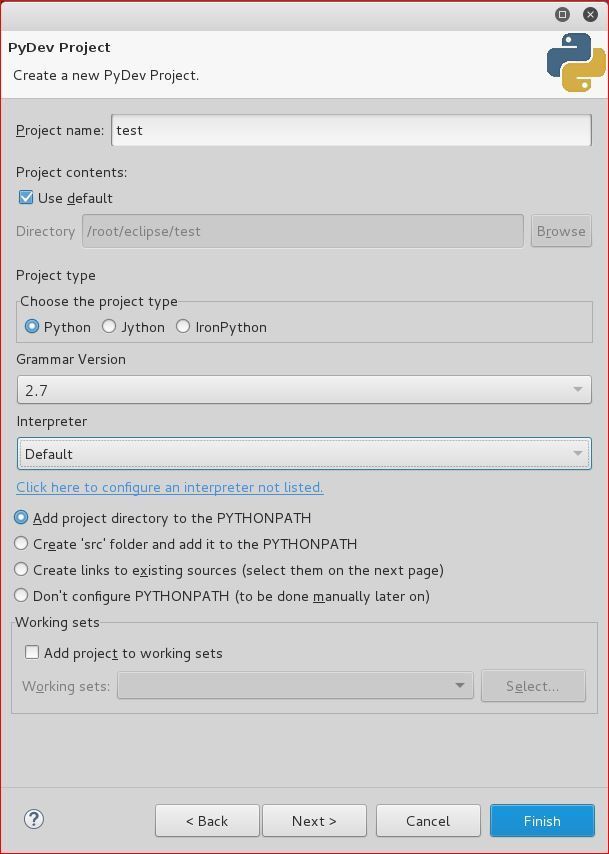Open the disabled Working sets combo box
Screen dimensions: 609x854
click(x=295, y=686)
